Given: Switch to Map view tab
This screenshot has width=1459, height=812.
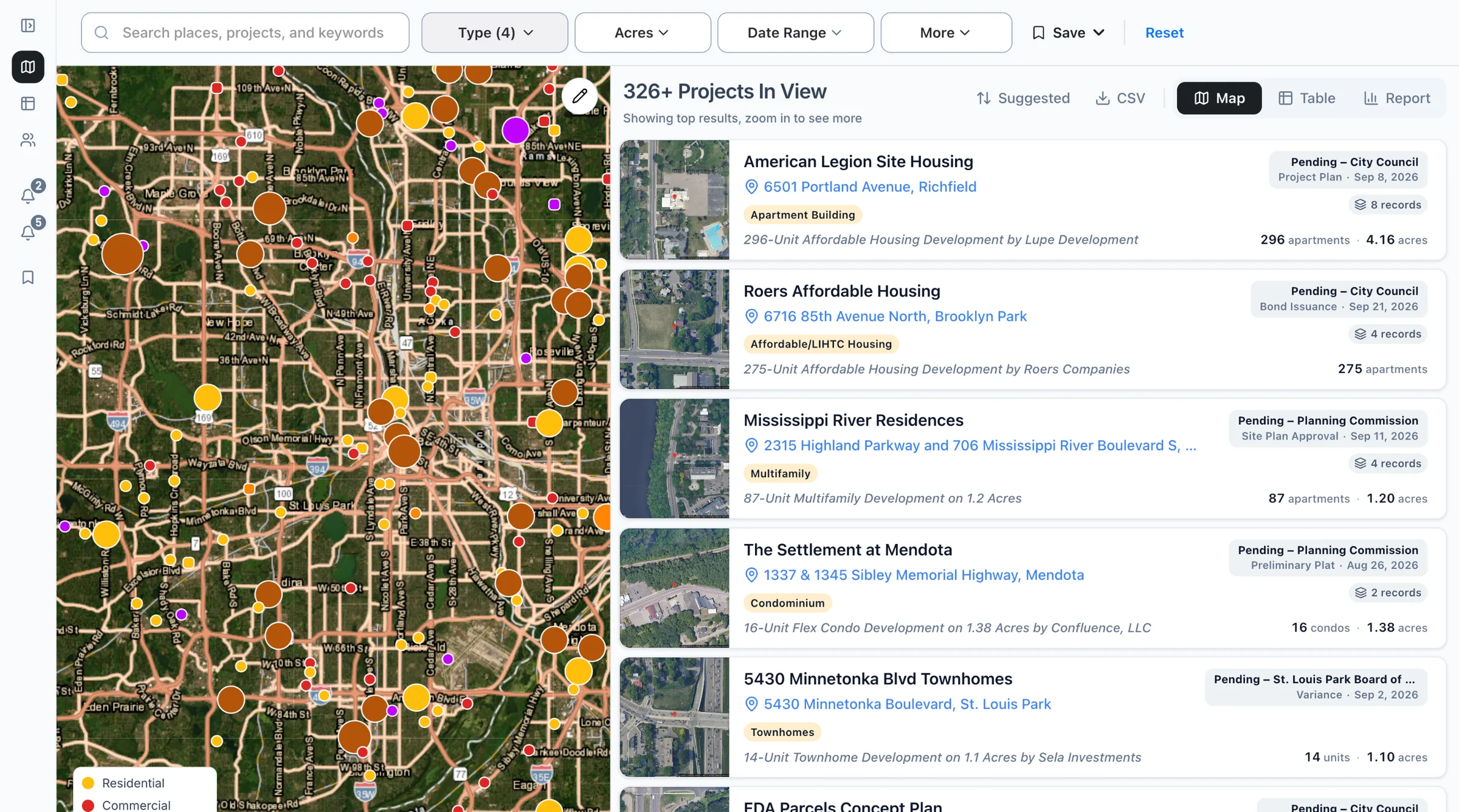Looking at the screenshot, I should (x=1219, y=98).
